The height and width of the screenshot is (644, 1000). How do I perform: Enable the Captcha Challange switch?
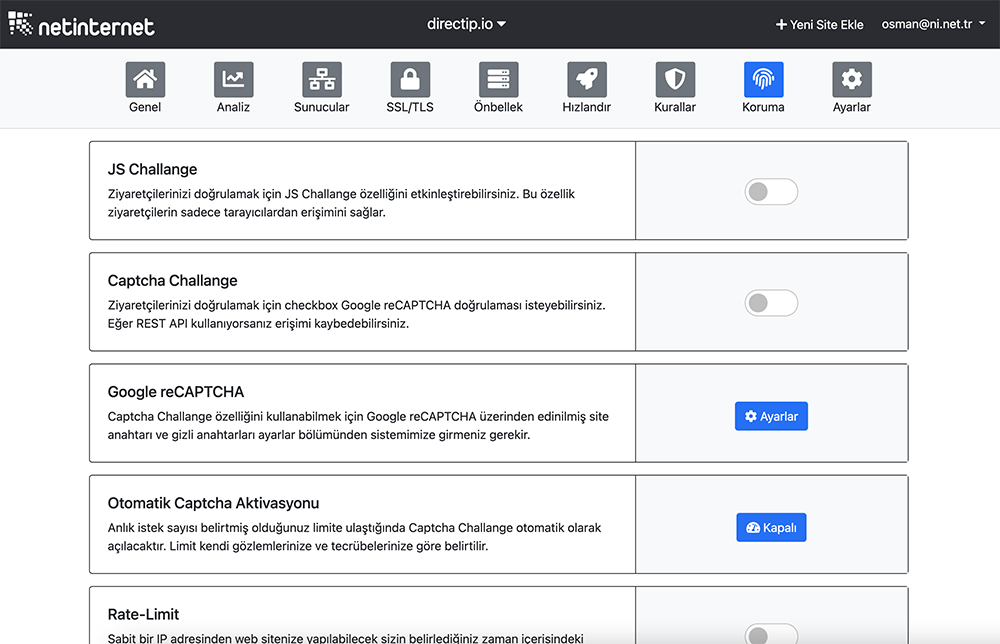click(771, 303)
